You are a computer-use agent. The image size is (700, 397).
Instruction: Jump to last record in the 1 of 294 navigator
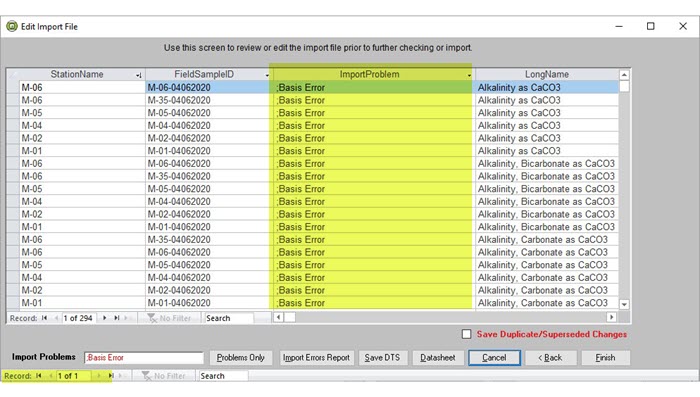117,318
